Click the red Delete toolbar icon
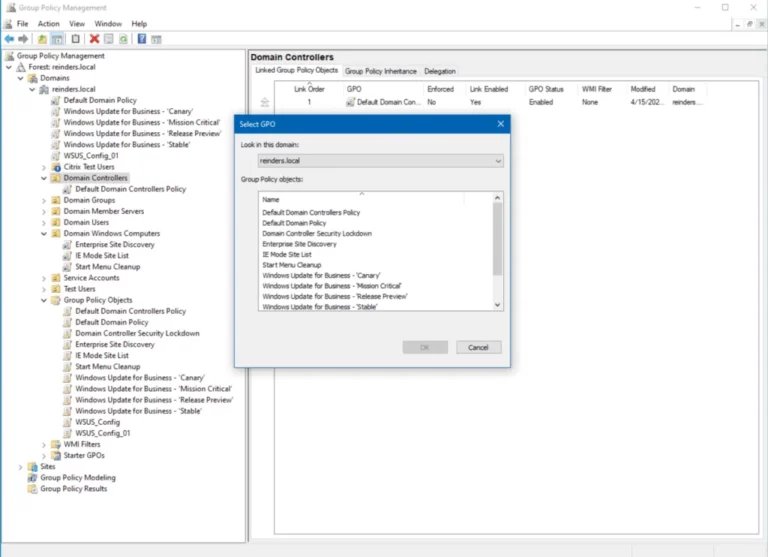The height and width of the screenshot is (557, 768). pos(95,39)
